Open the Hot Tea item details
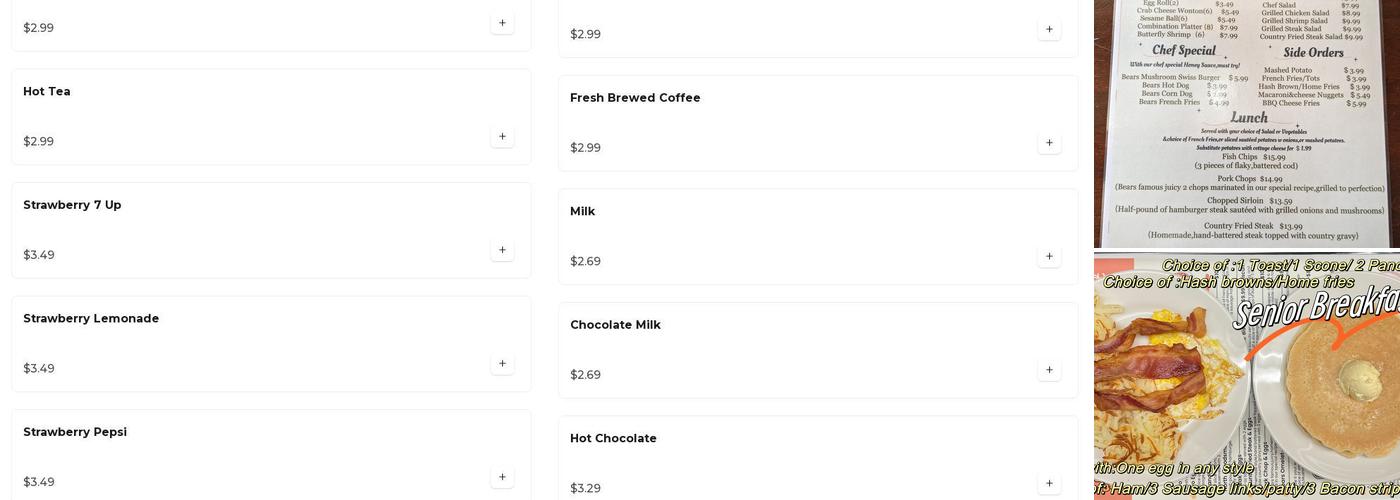Image resolution: width=1400 pixels, height=500 pixels. (x=47, y=92)
